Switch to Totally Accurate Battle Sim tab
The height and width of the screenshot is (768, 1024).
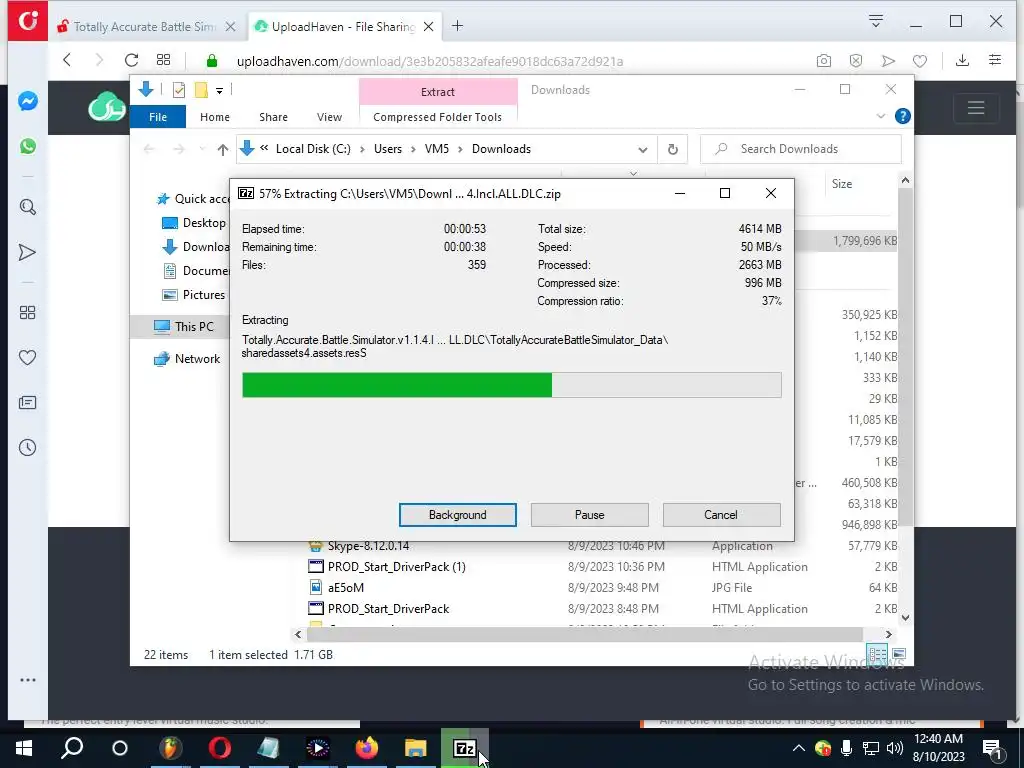[x=146, y=26]
